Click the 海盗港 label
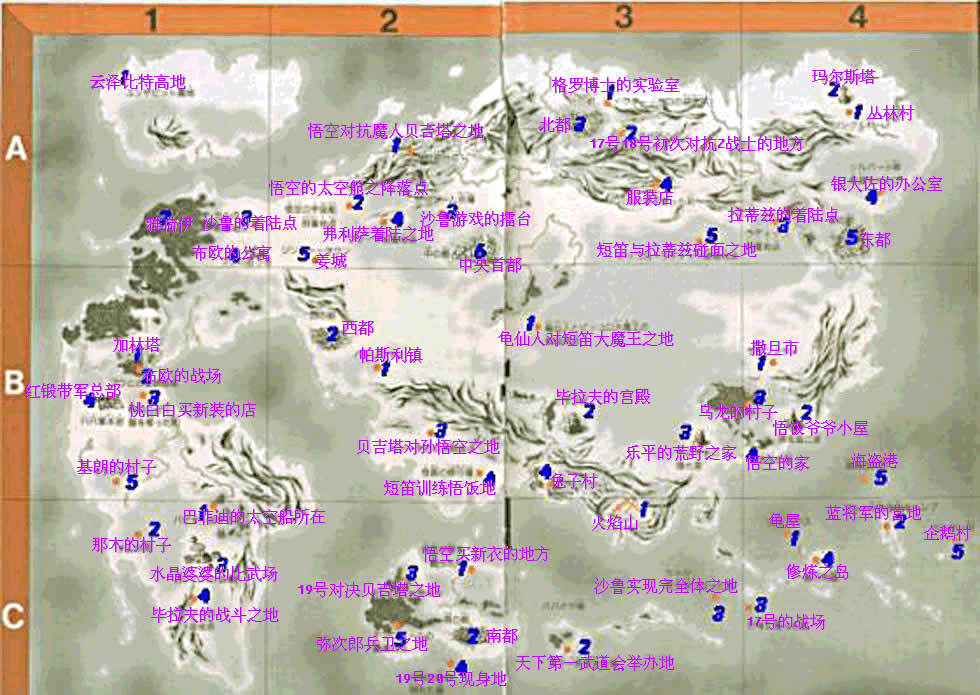Viewport: 980px width, 695px height. point(874,461)
